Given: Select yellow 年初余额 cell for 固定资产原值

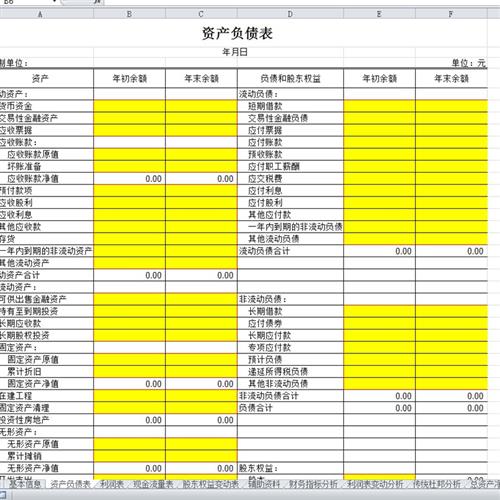Looking at the screenshot, I should (129, 359).
